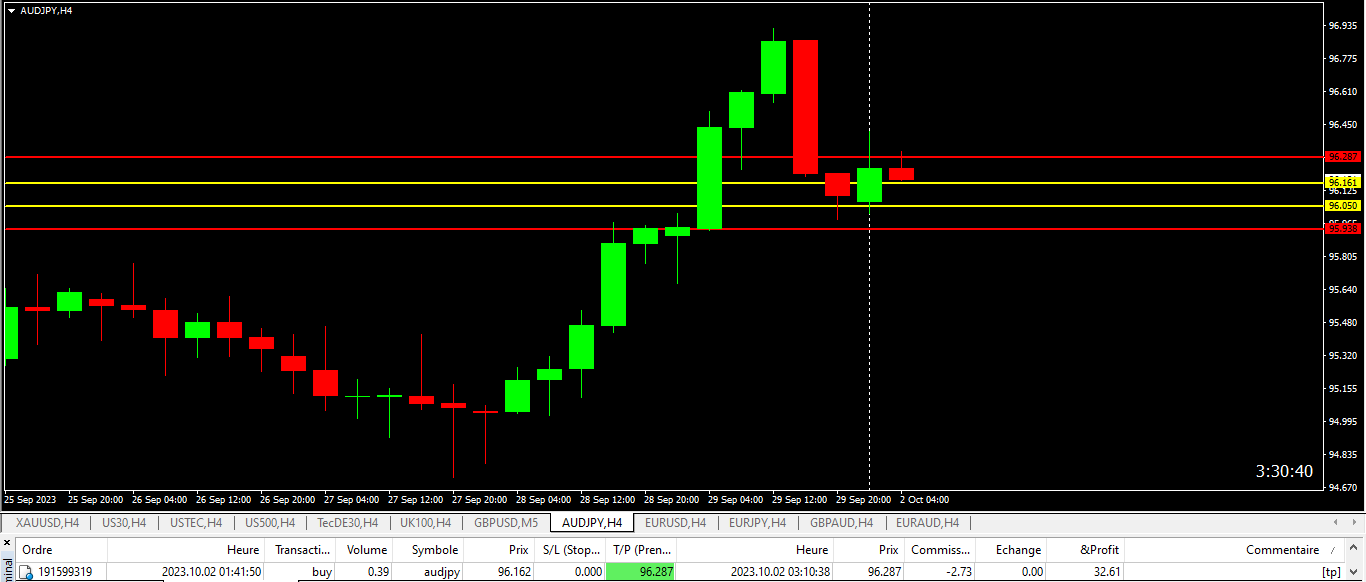Click the 2 Oct 04:00 time axis label
The image size is (1366, 582).
924,499
